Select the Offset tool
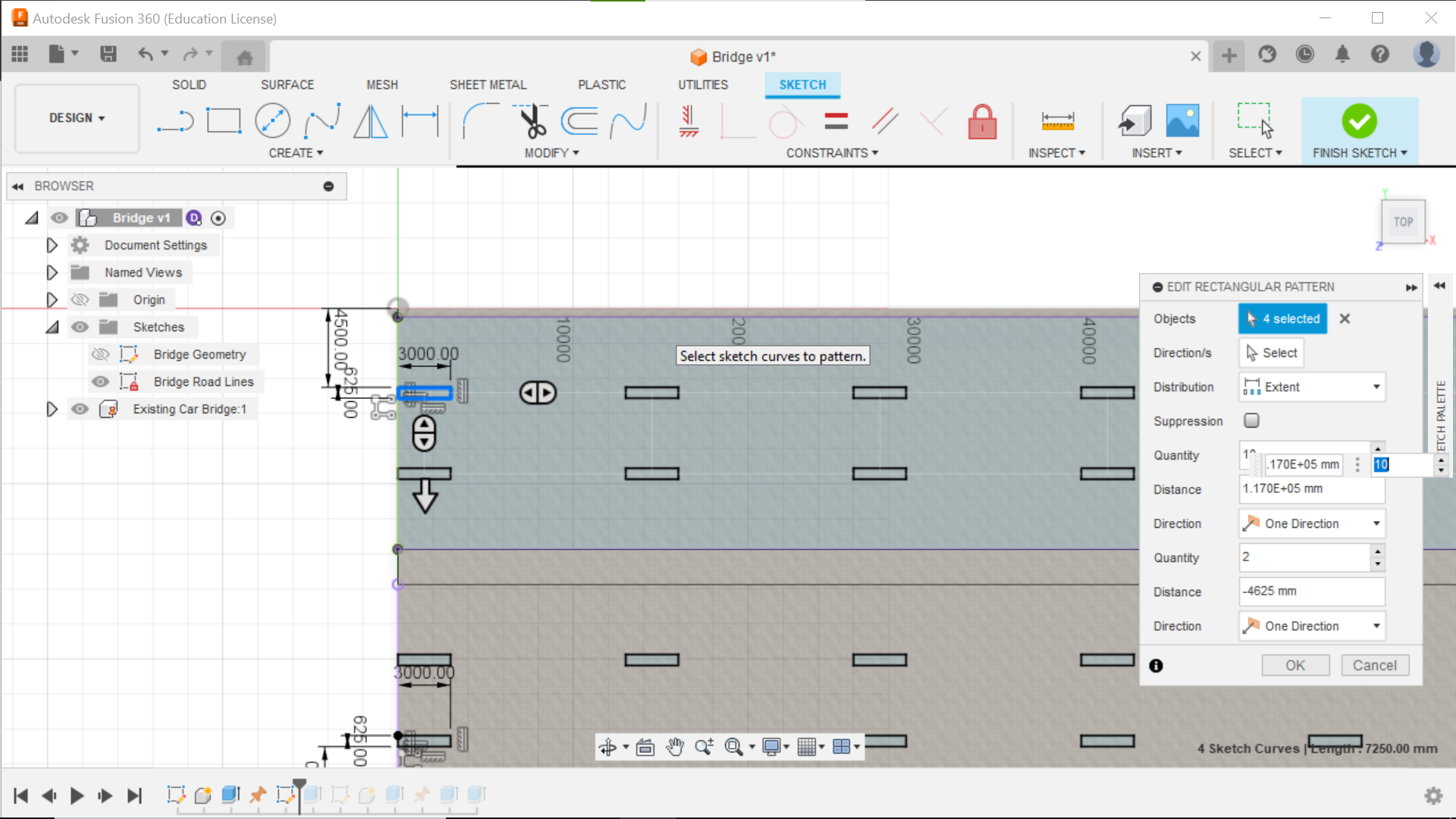The height and width of the screenshot is (819, 1456). [579, 121]
